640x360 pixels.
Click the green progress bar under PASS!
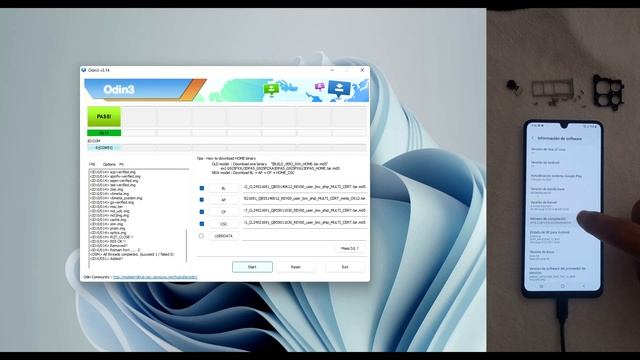[x=104, y=133]
